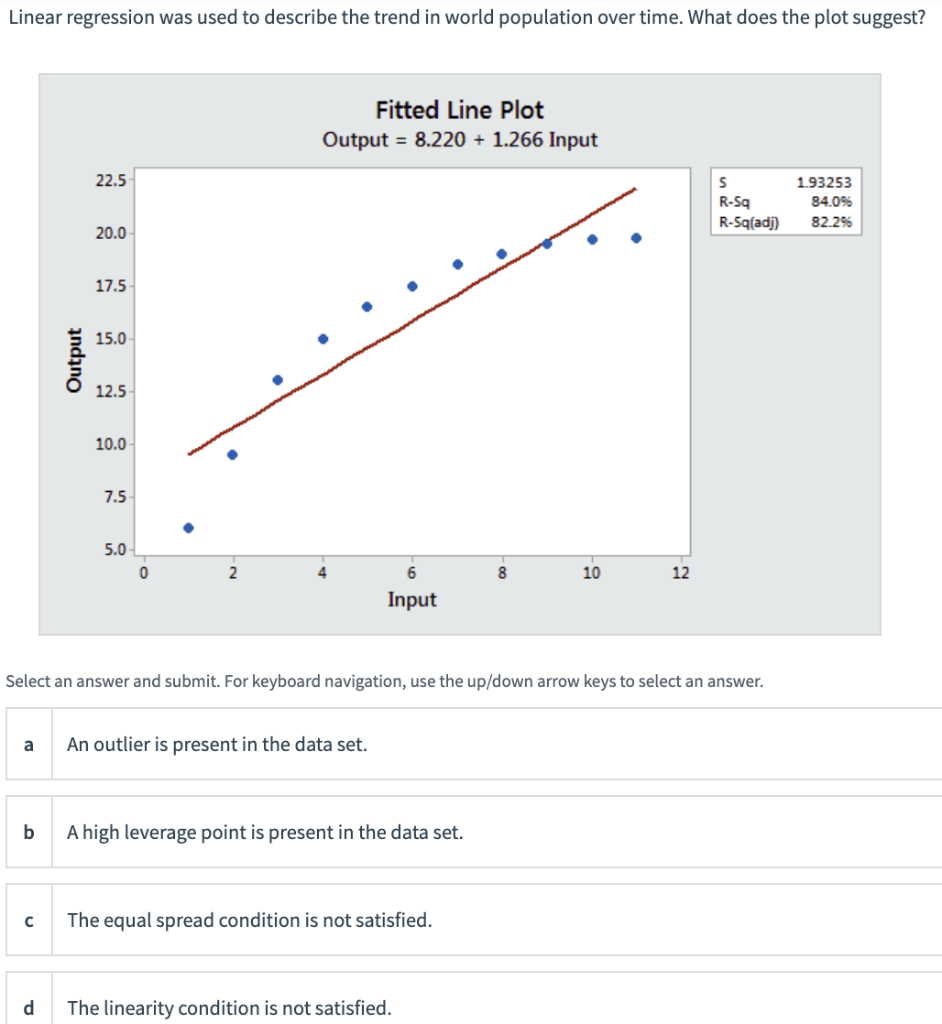Click the question text about world population trend
This screenshot has height=1024, width=942.
[x=470, y=17]
